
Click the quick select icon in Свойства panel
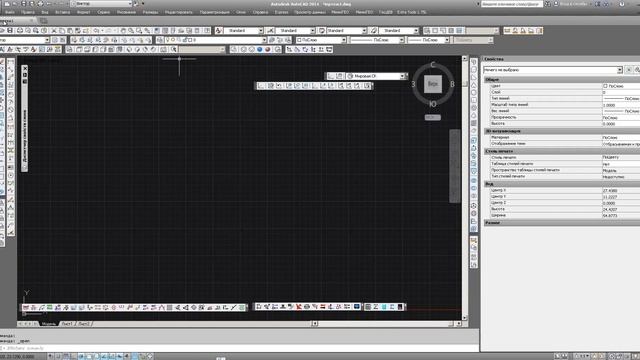tap(637, 70)
